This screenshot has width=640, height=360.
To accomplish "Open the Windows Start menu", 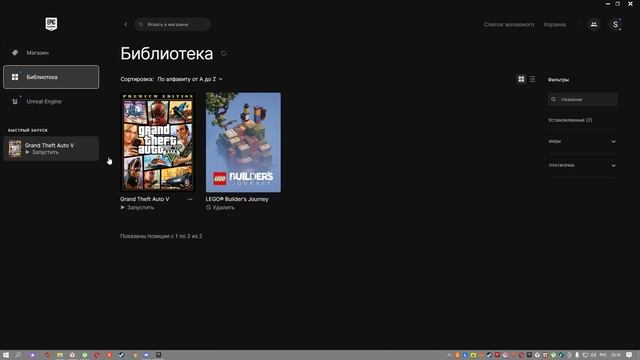I will click(6, 355).
